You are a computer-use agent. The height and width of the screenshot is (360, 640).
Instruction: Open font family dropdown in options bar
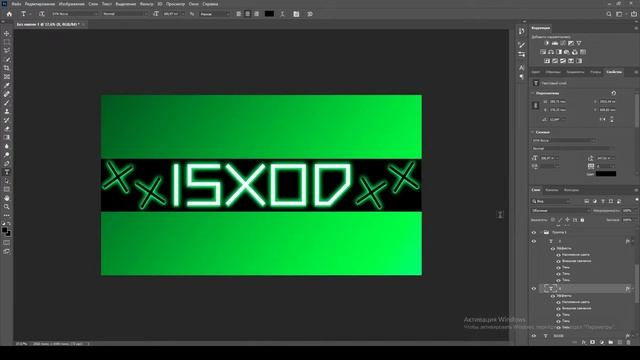click(x=75, y=14)
